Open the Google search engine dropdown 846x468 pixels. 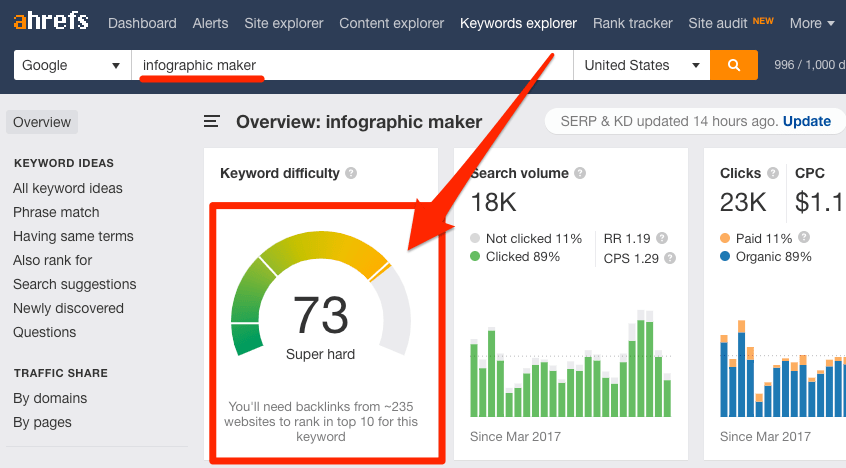(x=72, y=65)
